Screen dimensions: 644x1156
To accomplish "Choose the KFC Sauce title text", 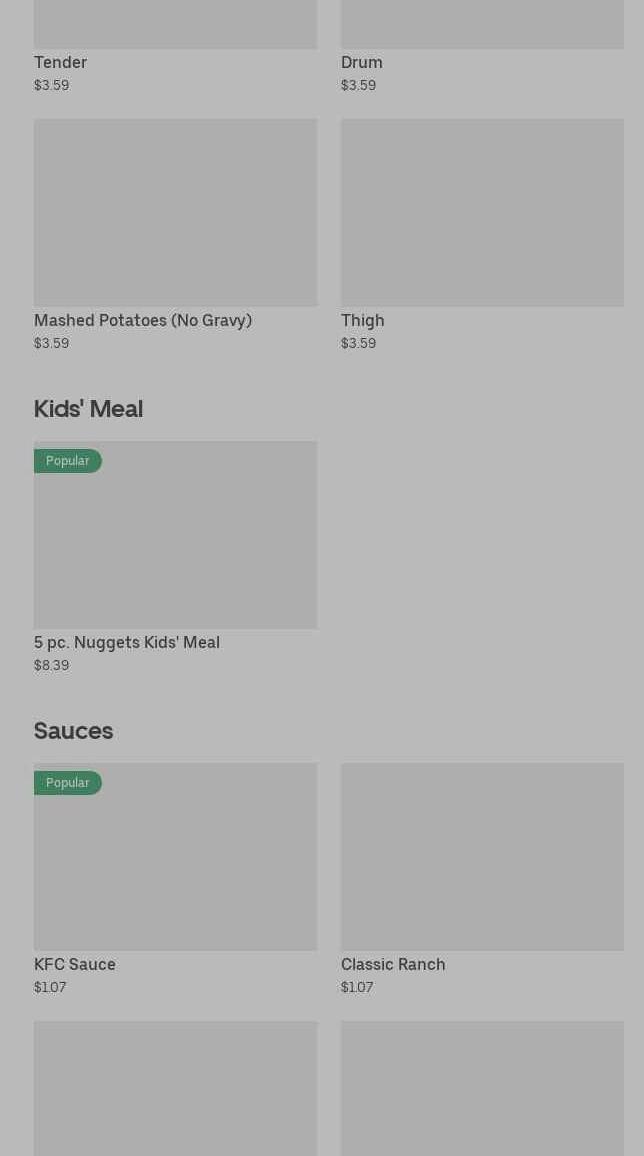I will [x=75, y=964].
